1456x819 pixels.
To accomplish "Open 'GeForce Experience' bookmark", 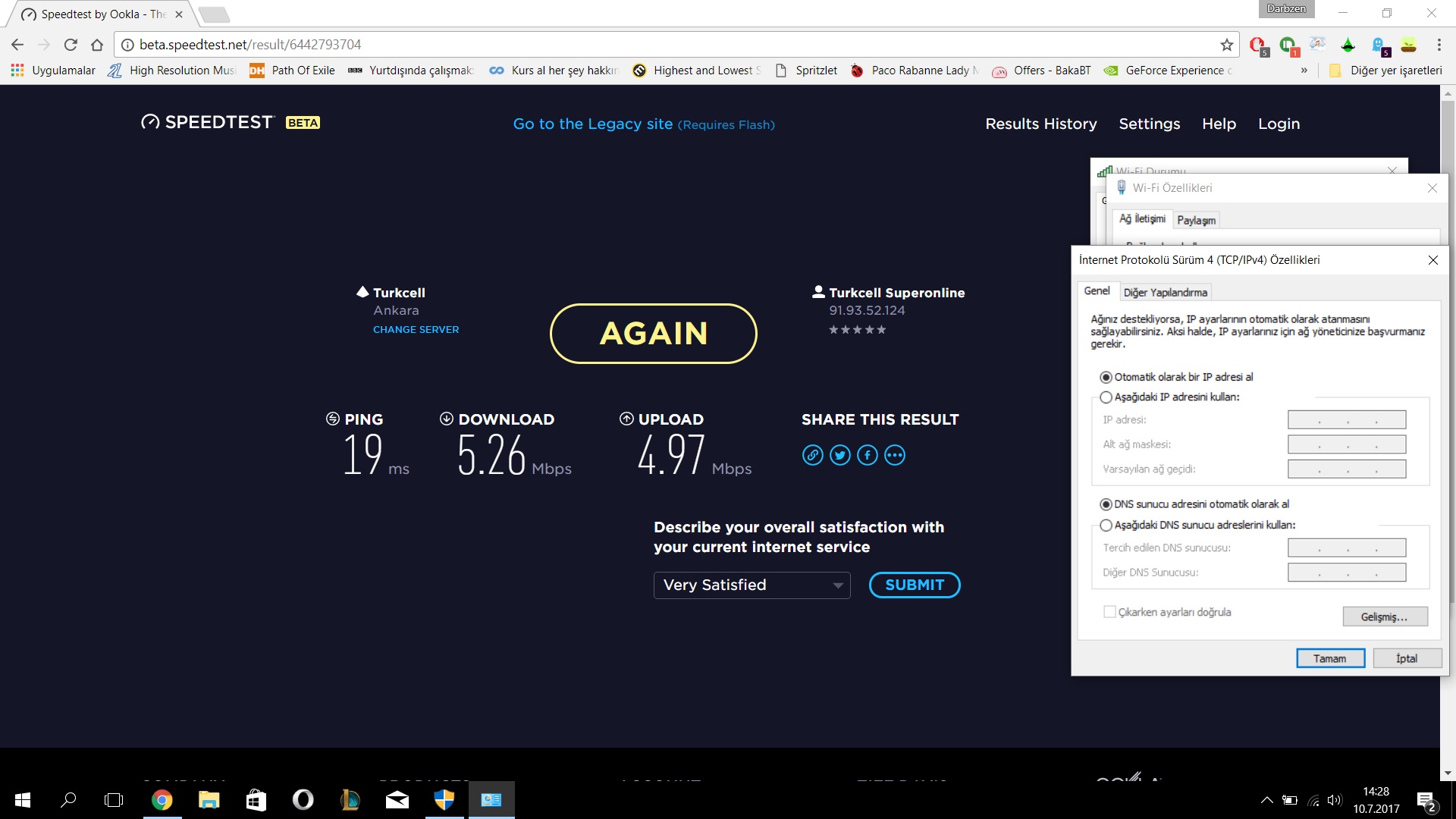I will (1168, 71).
